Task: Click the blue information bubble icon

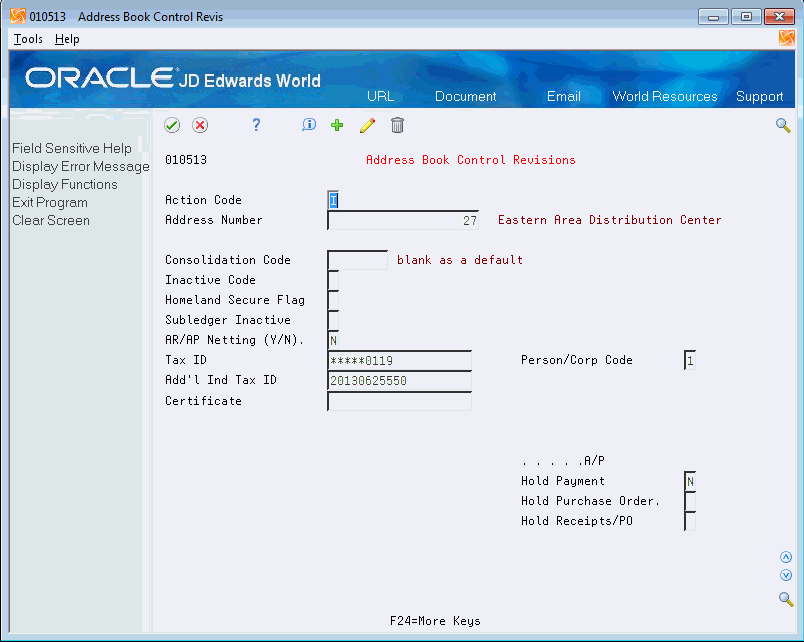Action: pyautogui.click(x=309, y=125)
